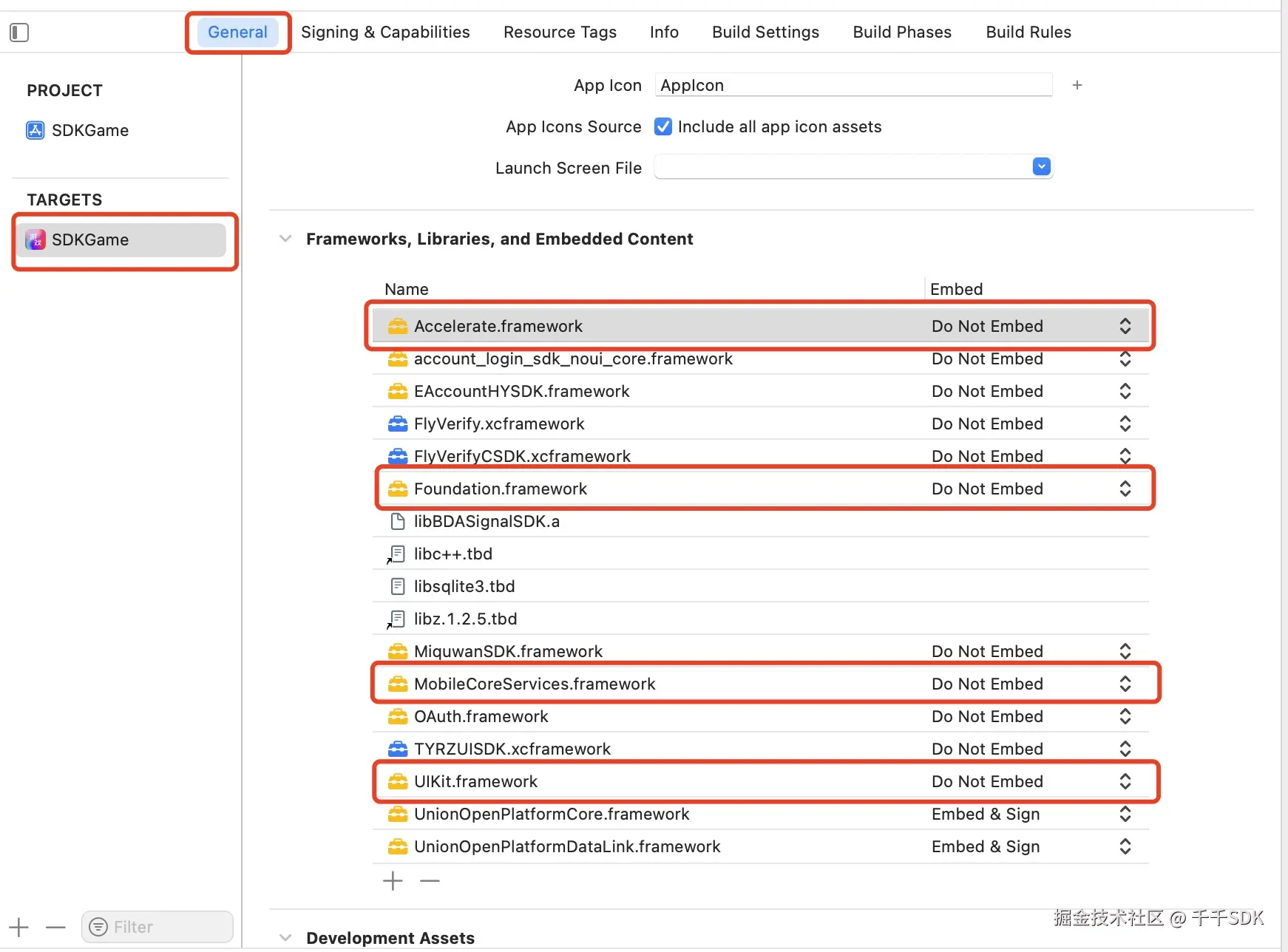Expand the Development Assets section
This screenshot has width=1288, height=952.
[285, 938]
